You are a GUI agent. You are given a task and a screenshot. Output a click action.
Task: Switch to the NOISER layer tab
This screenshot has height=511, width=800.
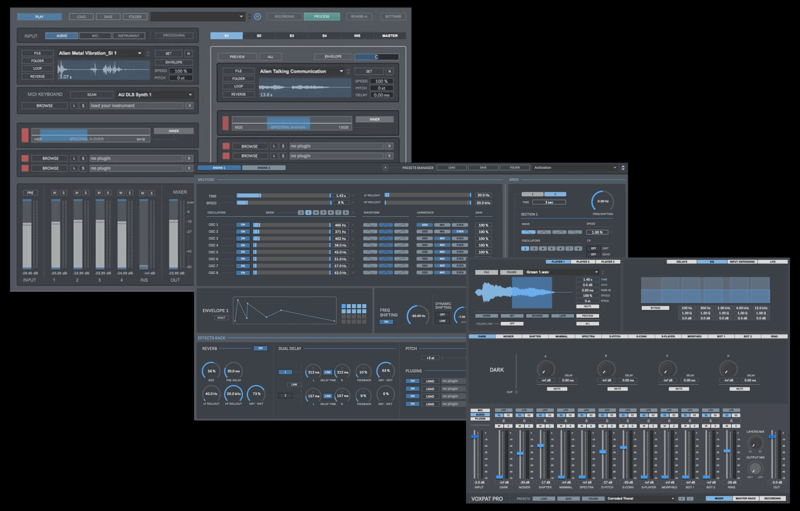(x=508, y=337)
